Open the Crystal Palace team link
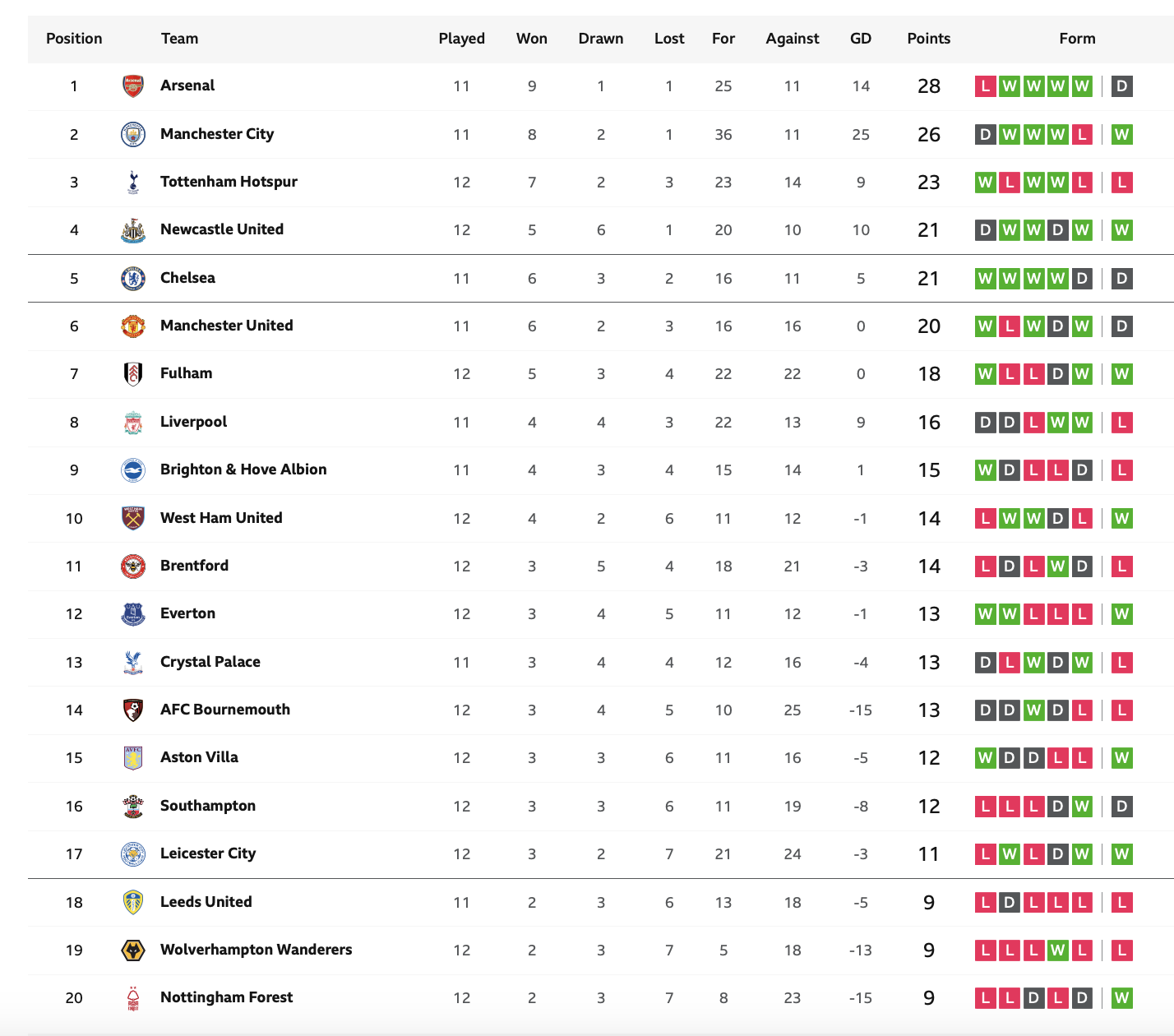Image resolution: width=1174 pixels, height=1036 pixels. (210, 662)
